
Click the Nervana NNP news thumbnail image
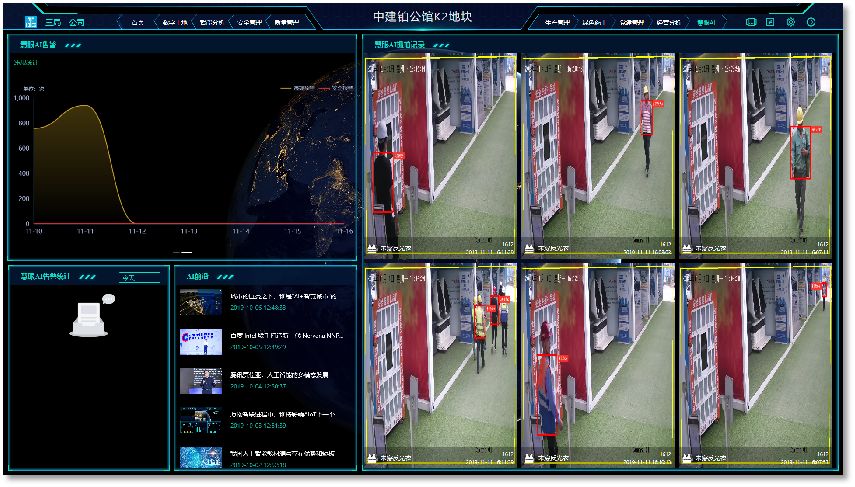click(201, 341)
